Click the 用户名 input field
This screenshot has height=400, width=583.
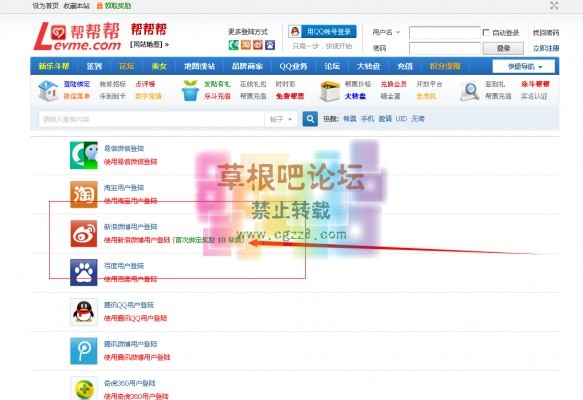point(445,32)
